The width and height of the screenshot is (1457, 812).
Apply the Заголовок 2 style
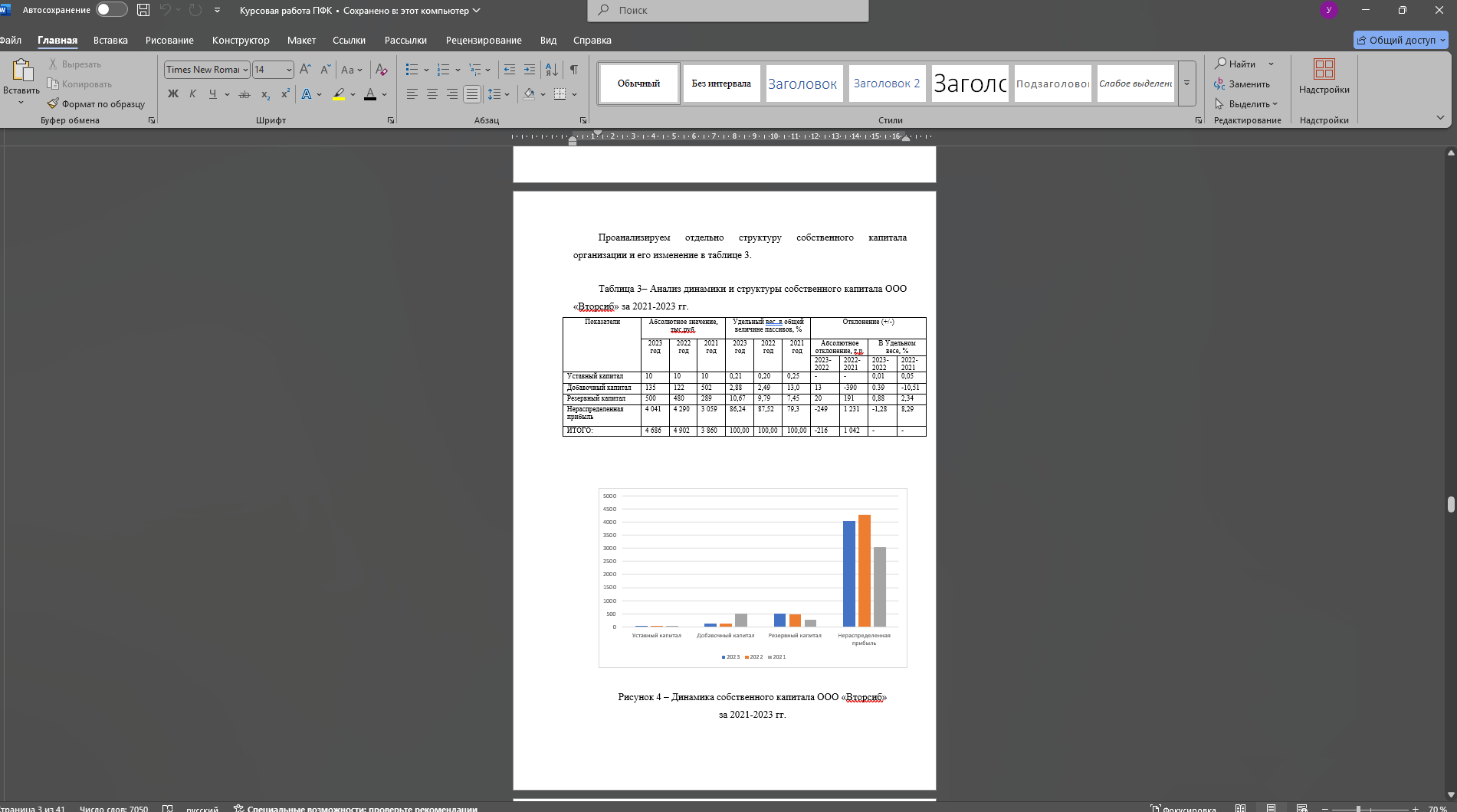(887, 83)
